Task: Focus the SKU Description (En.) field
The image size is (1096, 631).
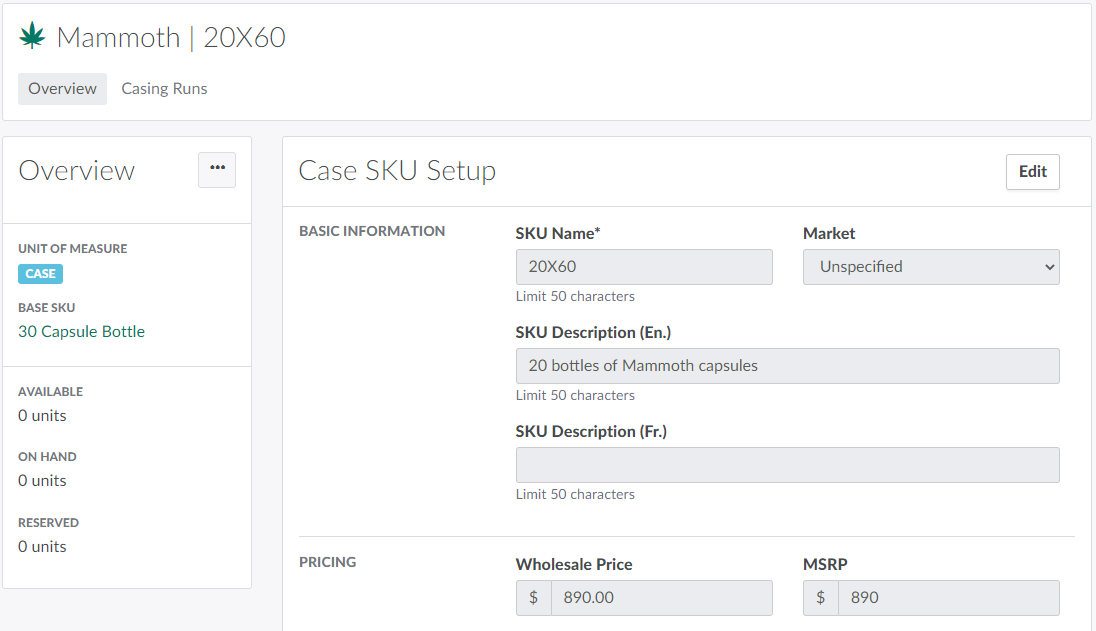Action: 786,366
